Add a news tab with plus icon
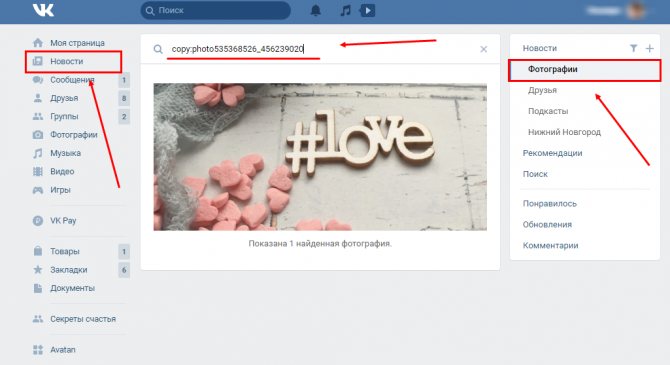670x365 pixels. [649, 48]
